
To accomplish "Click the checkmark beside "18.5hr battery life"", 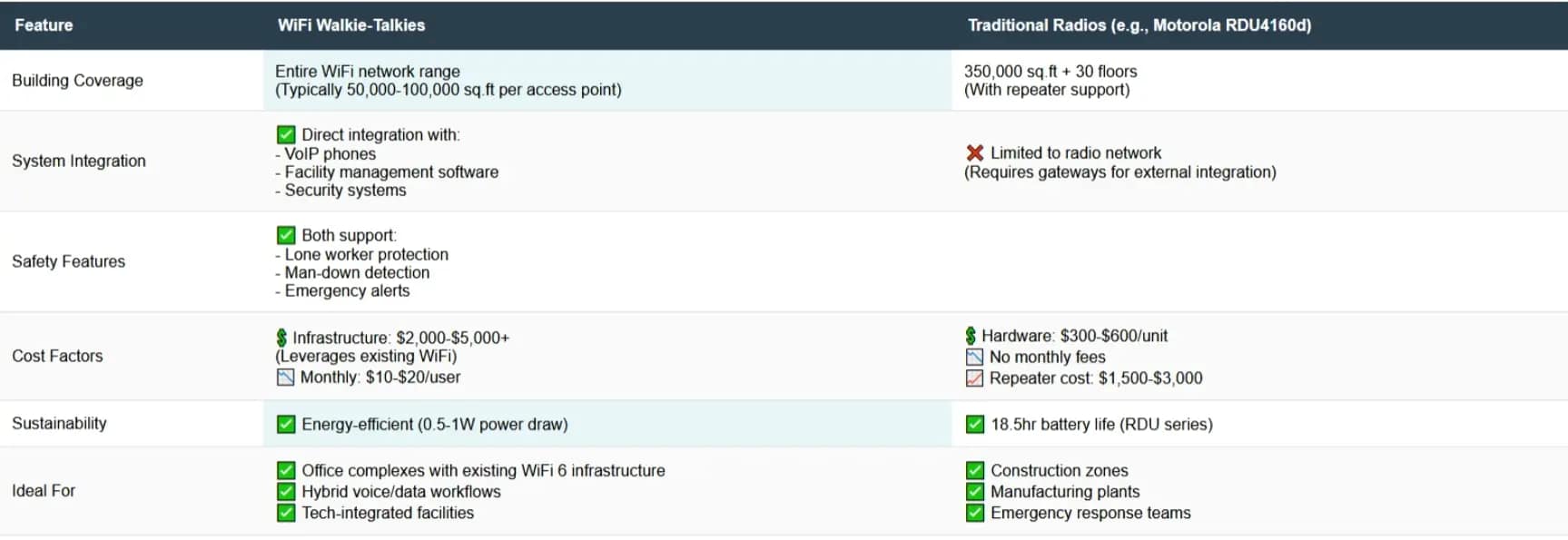I will pyautogui.click(x=975, y=425).
